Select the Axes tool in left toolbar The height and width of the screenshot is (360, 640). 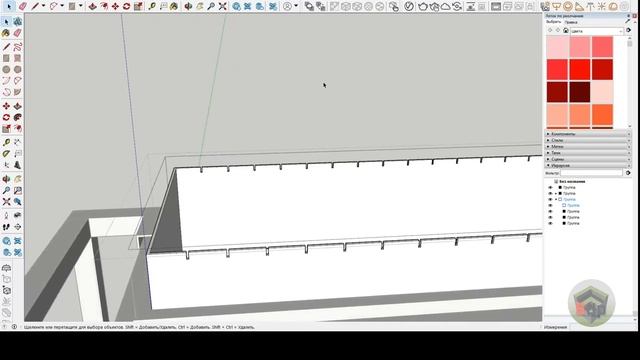(x=6, y=165)
